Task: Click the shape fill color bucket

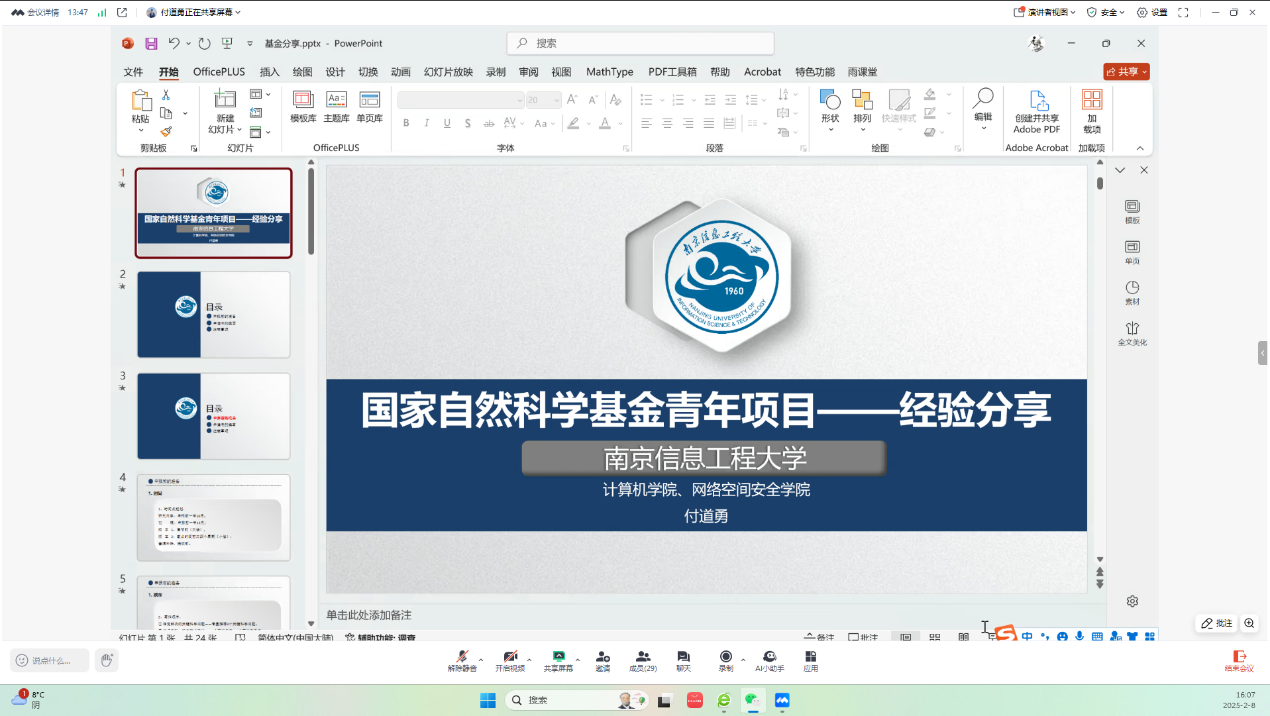Action: [929, 94]
